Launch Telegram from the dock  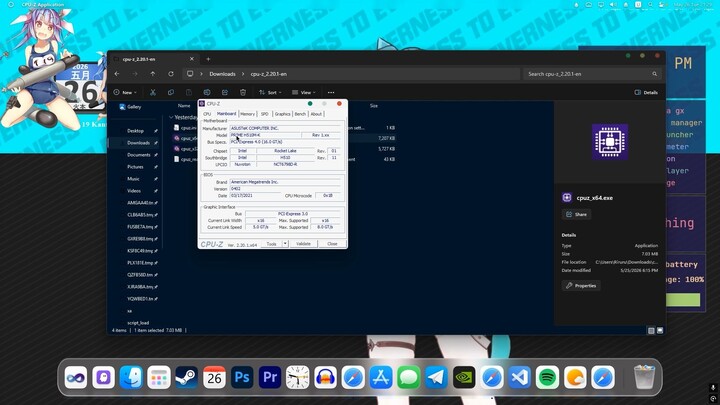(436, 377)
